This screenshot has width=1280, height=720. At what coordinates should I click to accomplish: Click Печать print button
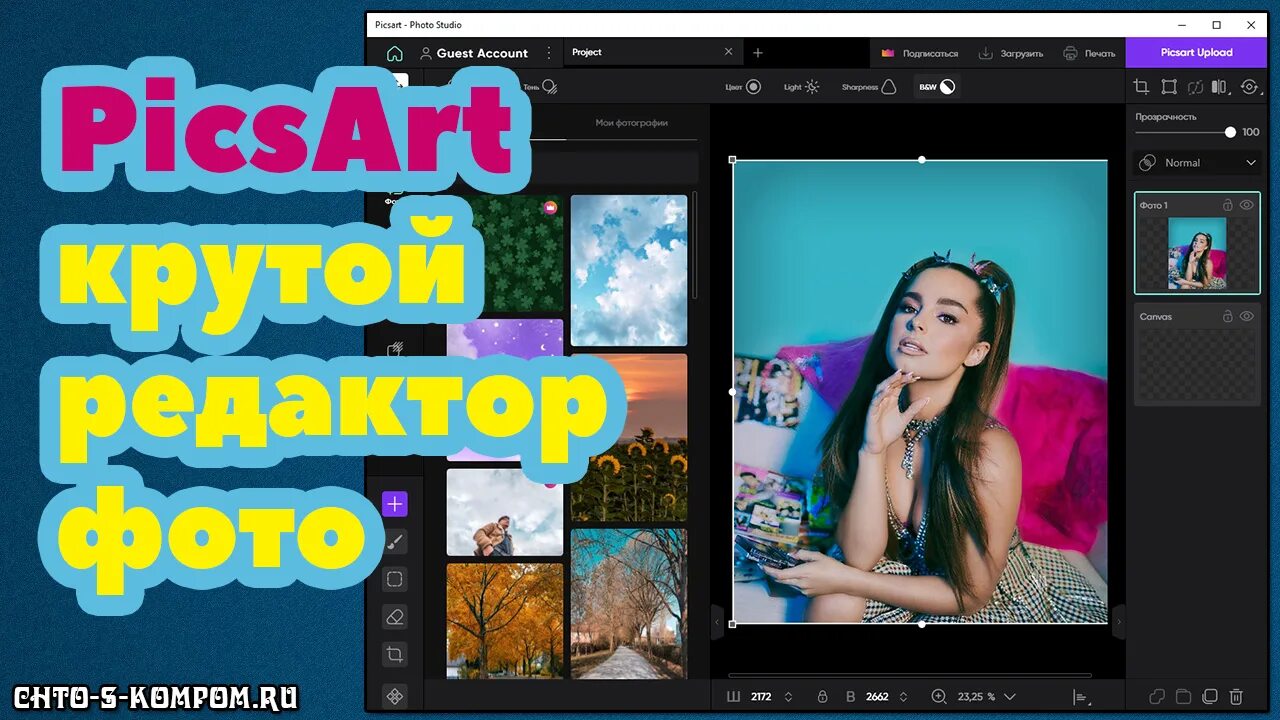[x=1089, y=53]
